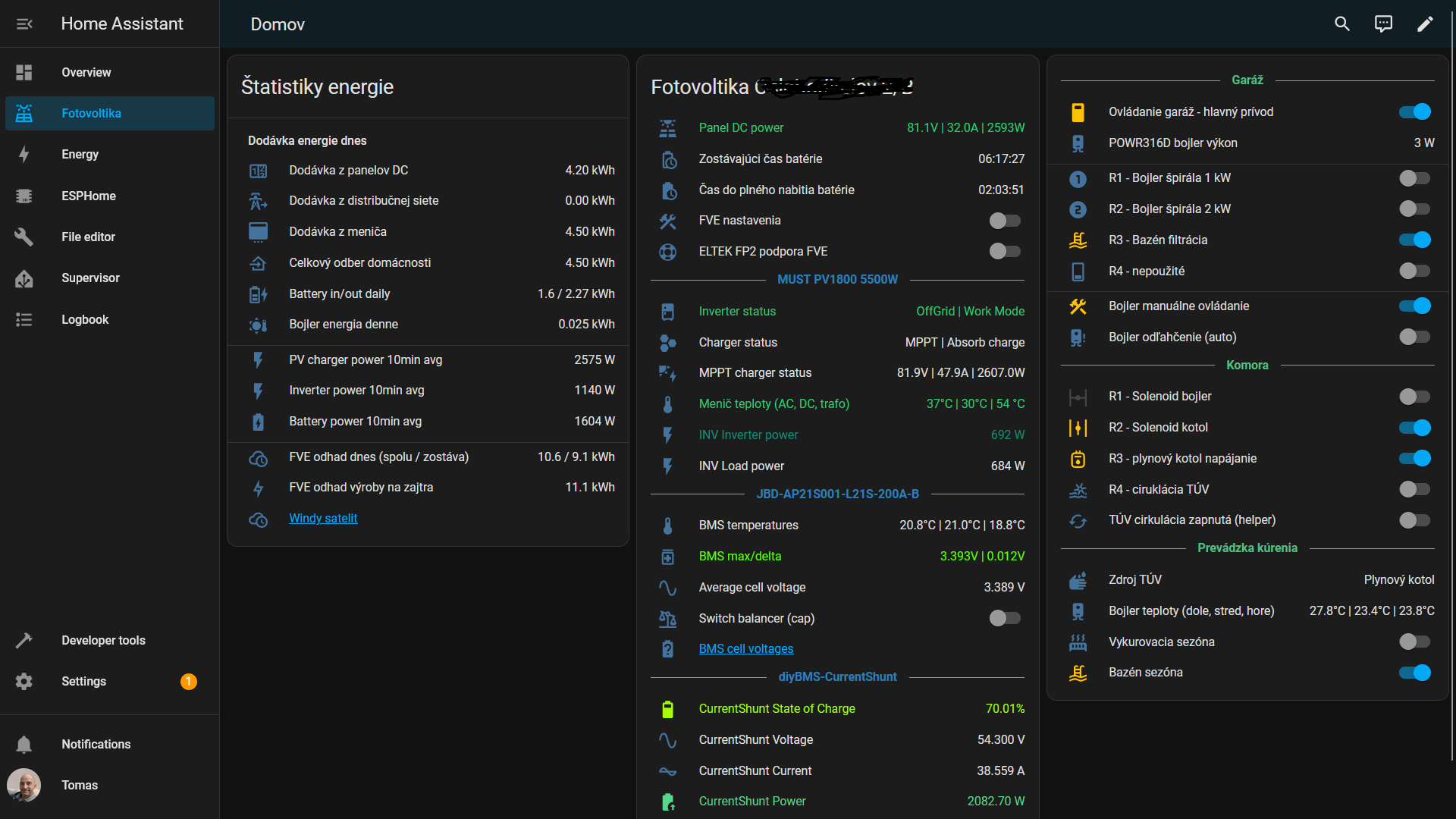Open the ESPHome sidebar item

point(89,196)
